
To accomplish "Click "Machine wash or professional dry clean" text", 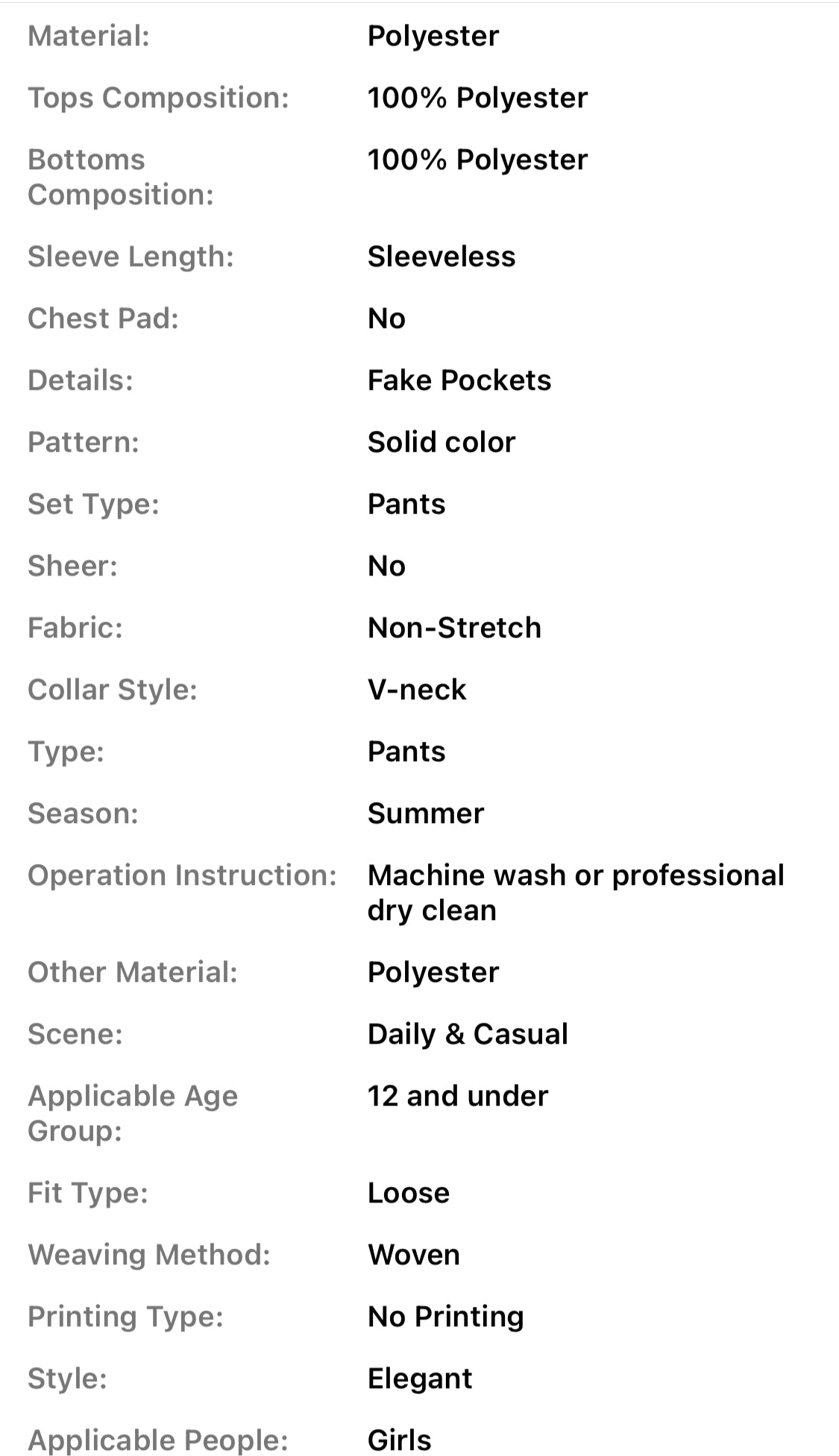I will (x=575, y=892).
